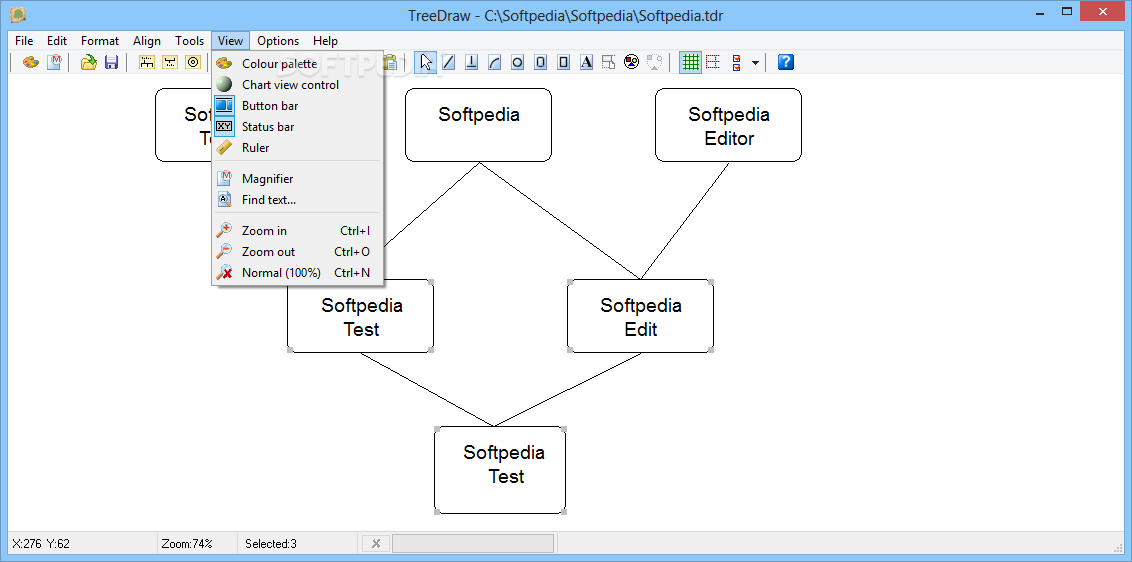The width and height of the screenshot is (1132, 562).
Task: Choose Magnifier in the View menu
Action: click(x=297, y=178)
